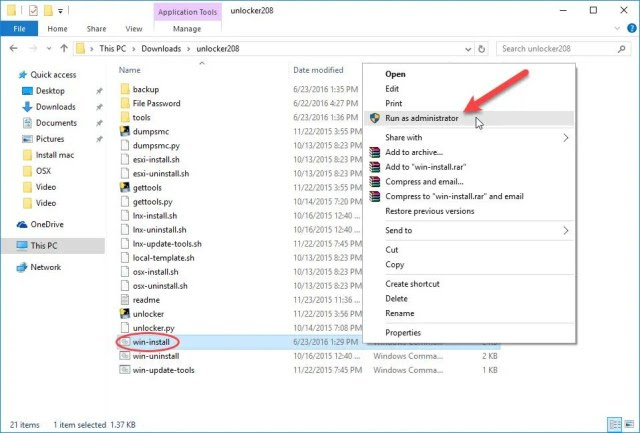
Task: Switch to Large icons view in status bar
Action: click(629, 424)
